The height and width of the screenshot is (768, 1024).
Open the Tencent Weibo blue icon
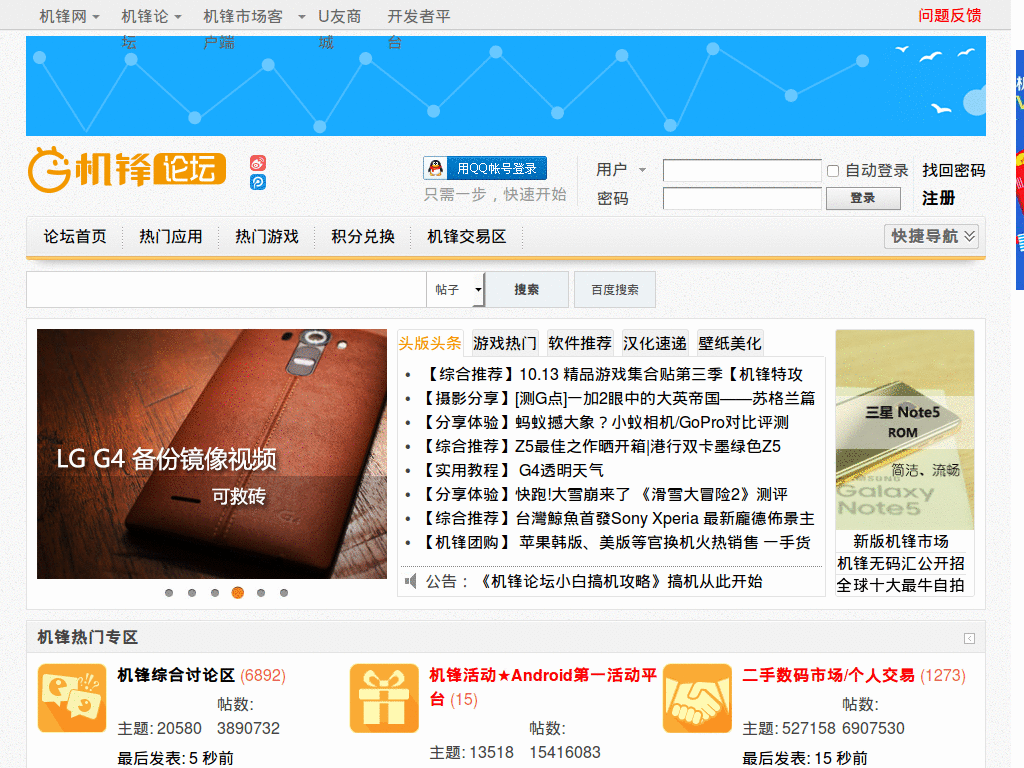click(258, 182)
